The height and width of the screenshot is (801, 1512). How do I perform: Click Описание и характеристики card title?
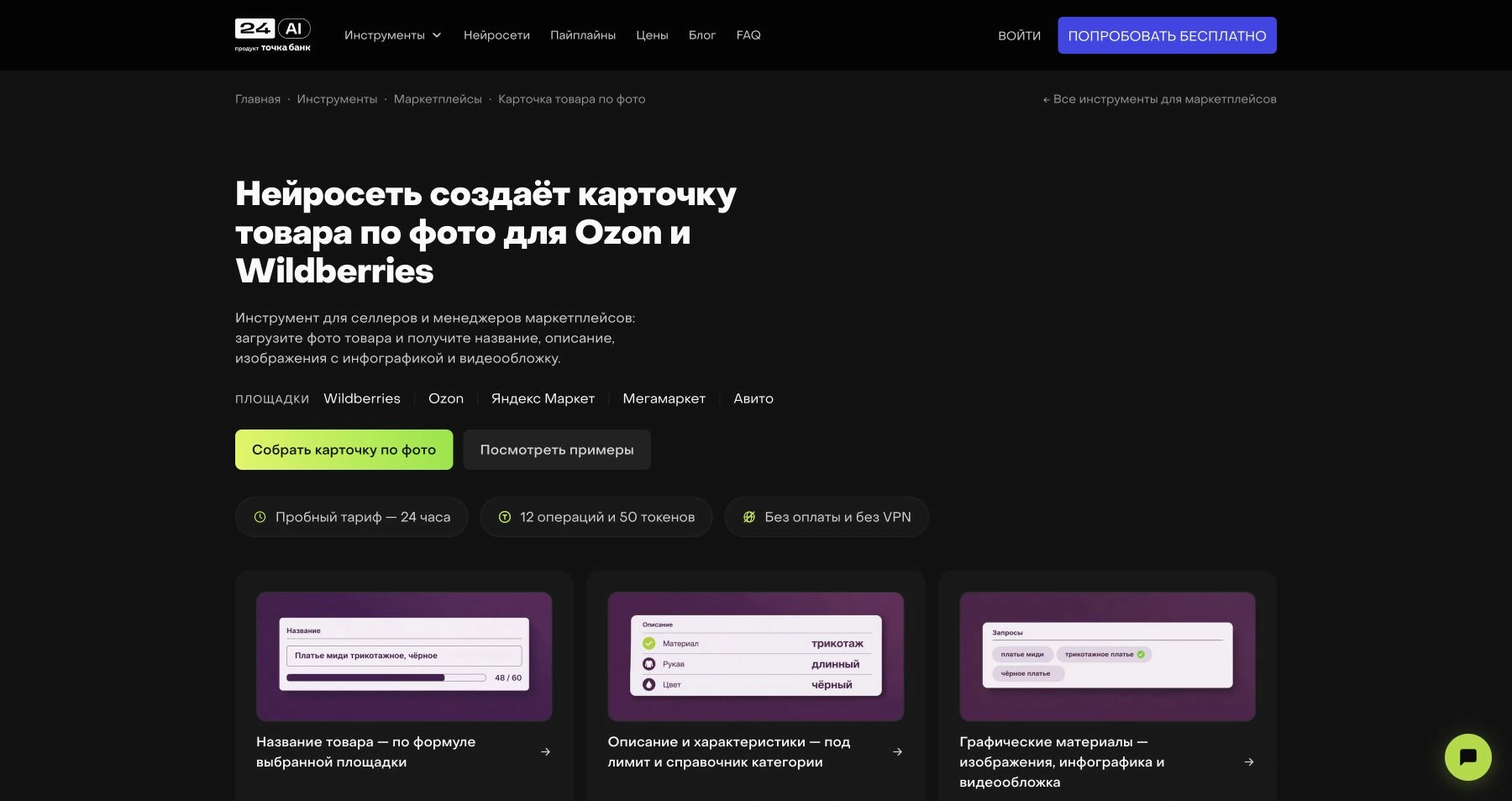point(729,752)
